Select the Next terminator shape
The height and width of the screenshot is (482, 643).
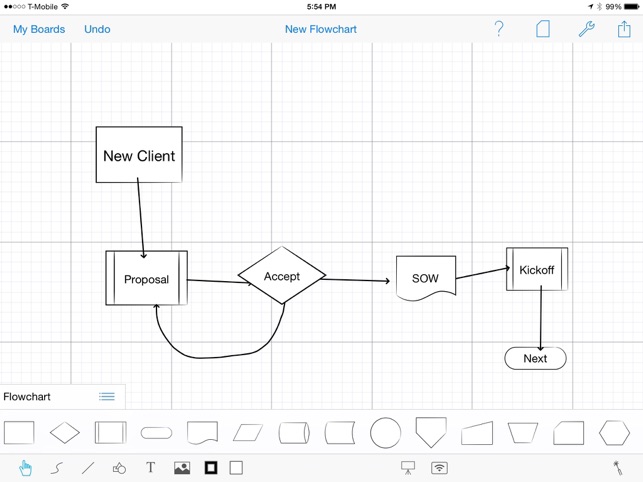[536, 358]
